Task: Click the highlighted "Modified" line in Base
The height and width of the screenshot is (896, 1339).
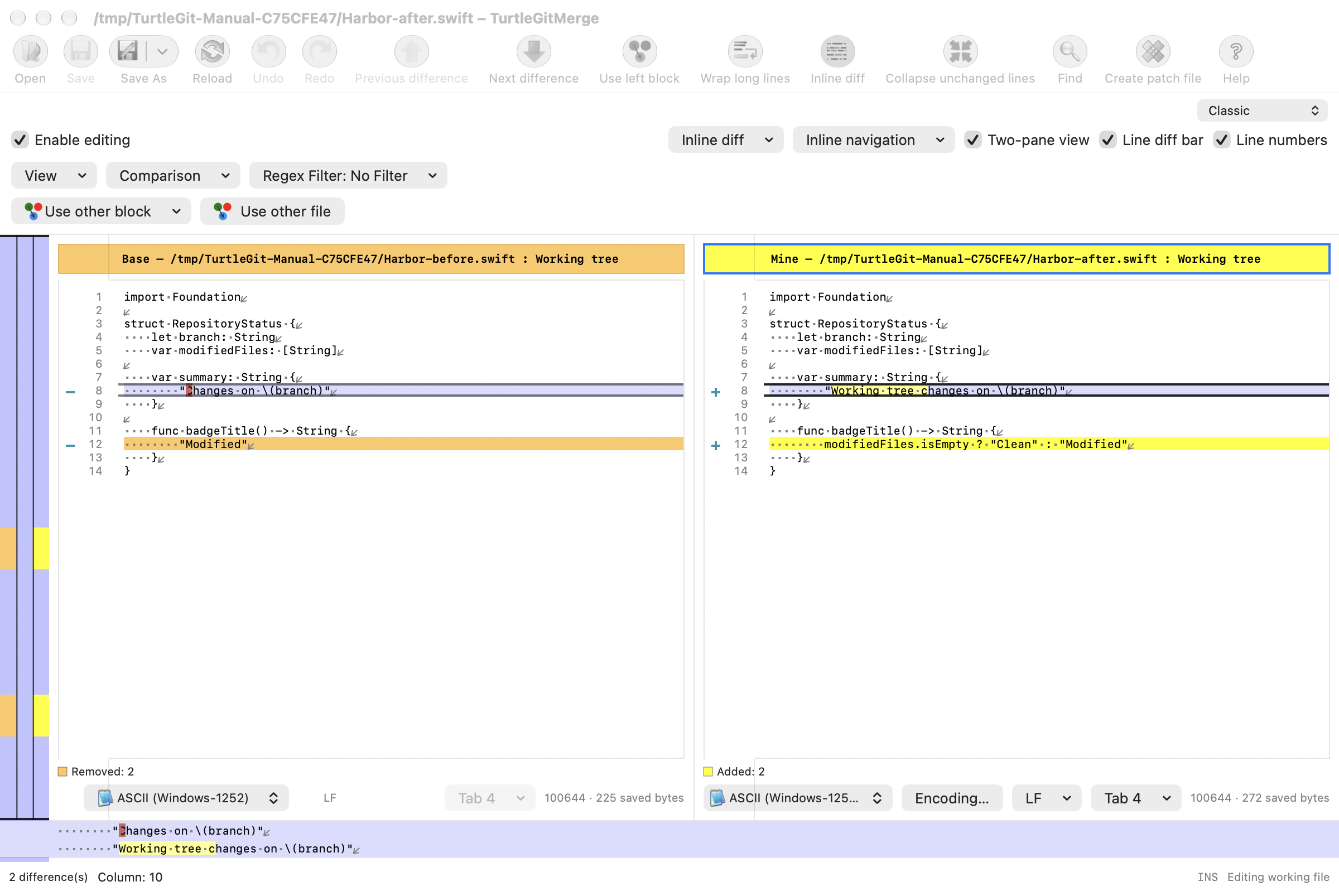Action: pyautogui.click(x=403, y=444)
